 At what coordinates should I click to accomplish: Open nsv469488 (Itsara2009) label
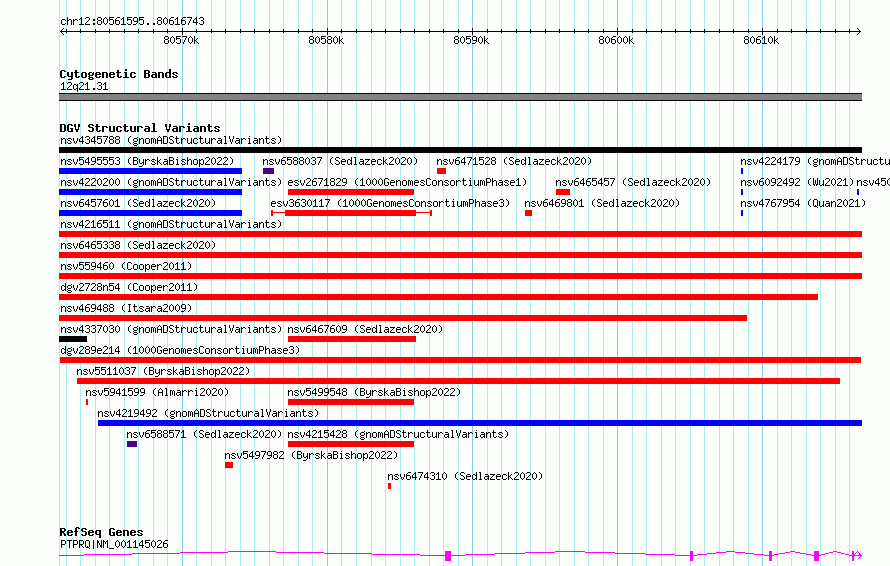click(126, 308)
